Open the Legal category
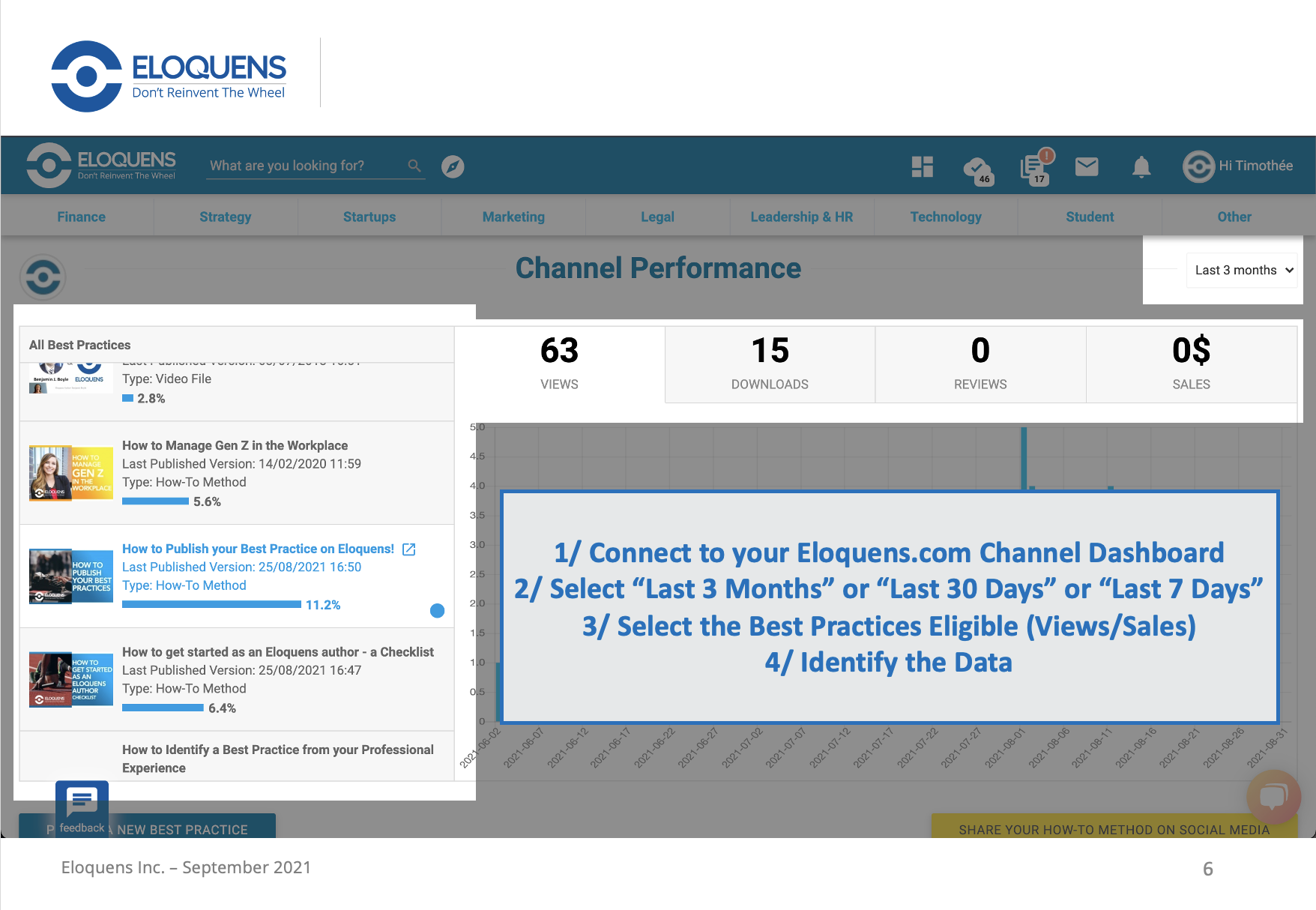This screenshot has width=1316, height=910. click(x=657, y=217)
